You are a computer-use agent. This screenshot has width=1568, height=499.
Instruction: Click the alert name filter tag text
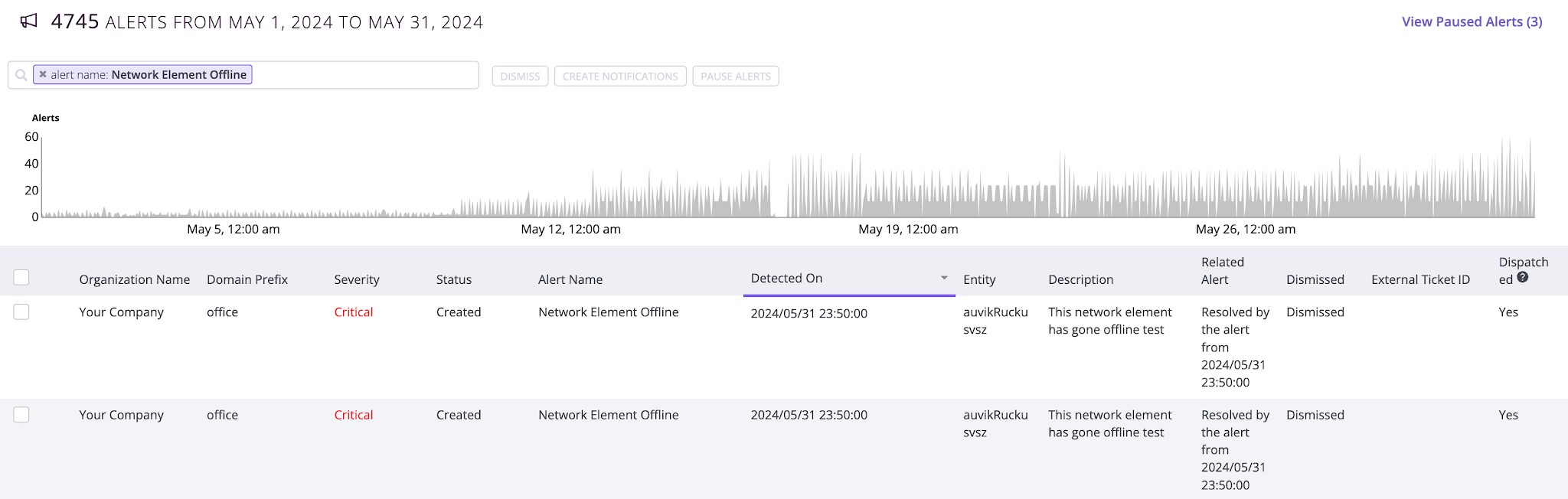pos(149,74)
